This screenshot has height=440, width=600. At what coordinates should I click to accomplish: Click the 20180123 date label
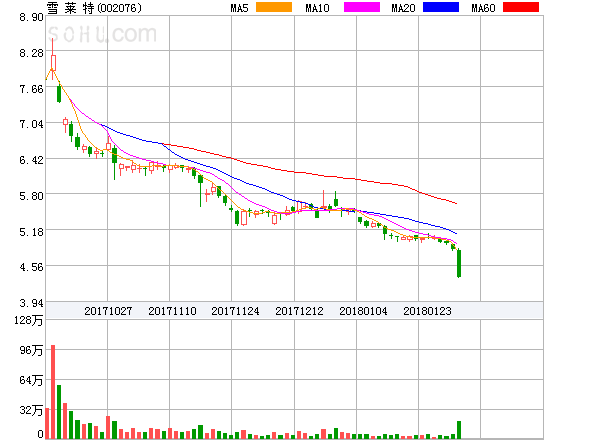tap(427, 311)
